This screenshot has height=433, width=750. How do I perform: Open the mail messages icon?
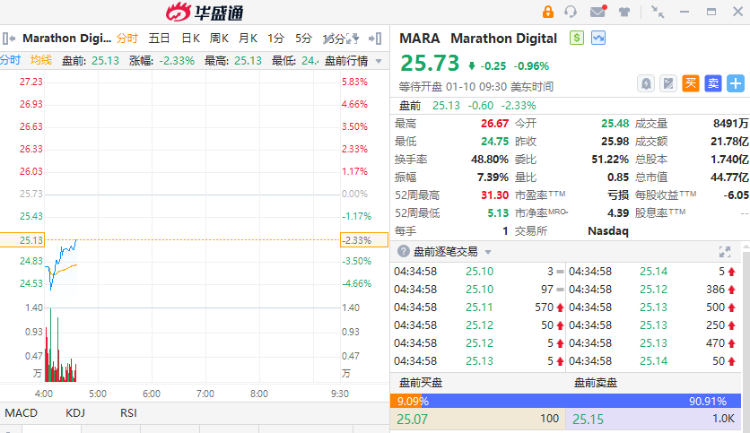(598, 12)
